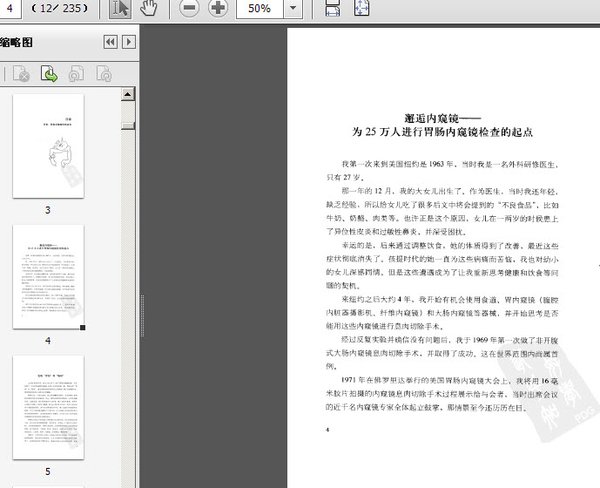Image resolution: width=600 pixels, height=488 pixels.
Task: Click the line starting 那一年的12月
Action: click(x=450, y=191)
